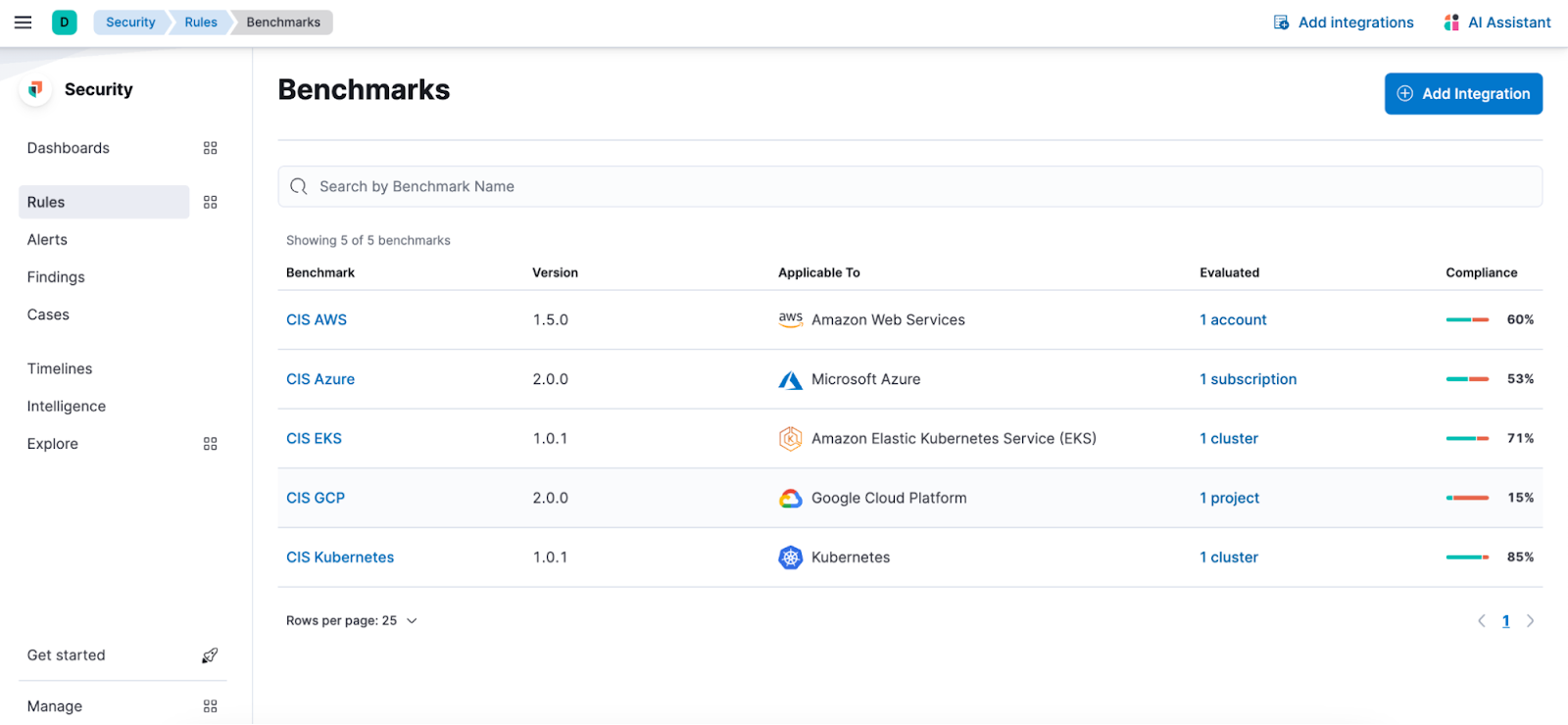Open Intelligence in the sidebar
Screen dimensions: 1568x725
click(x=67, y=407)
